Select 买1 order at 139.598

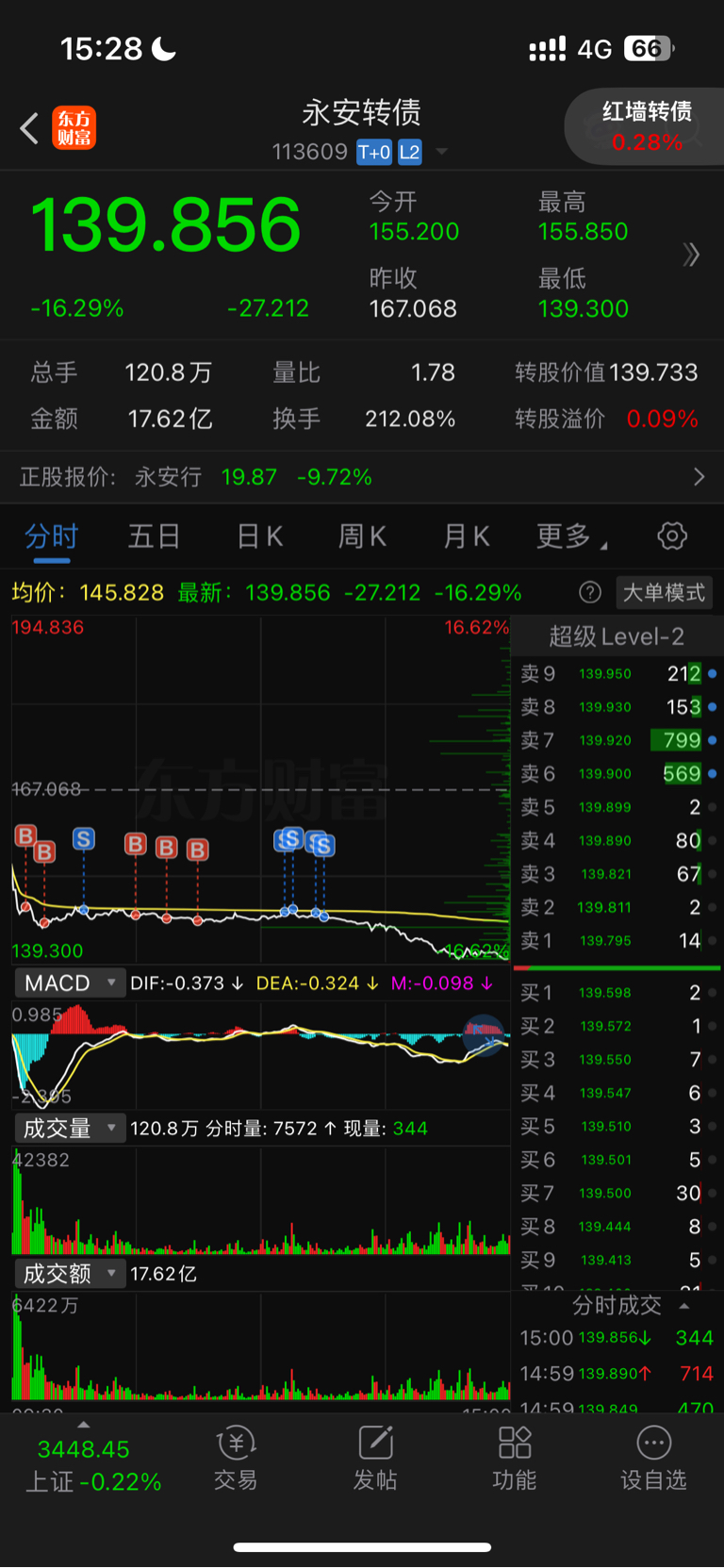click(617, 992)
